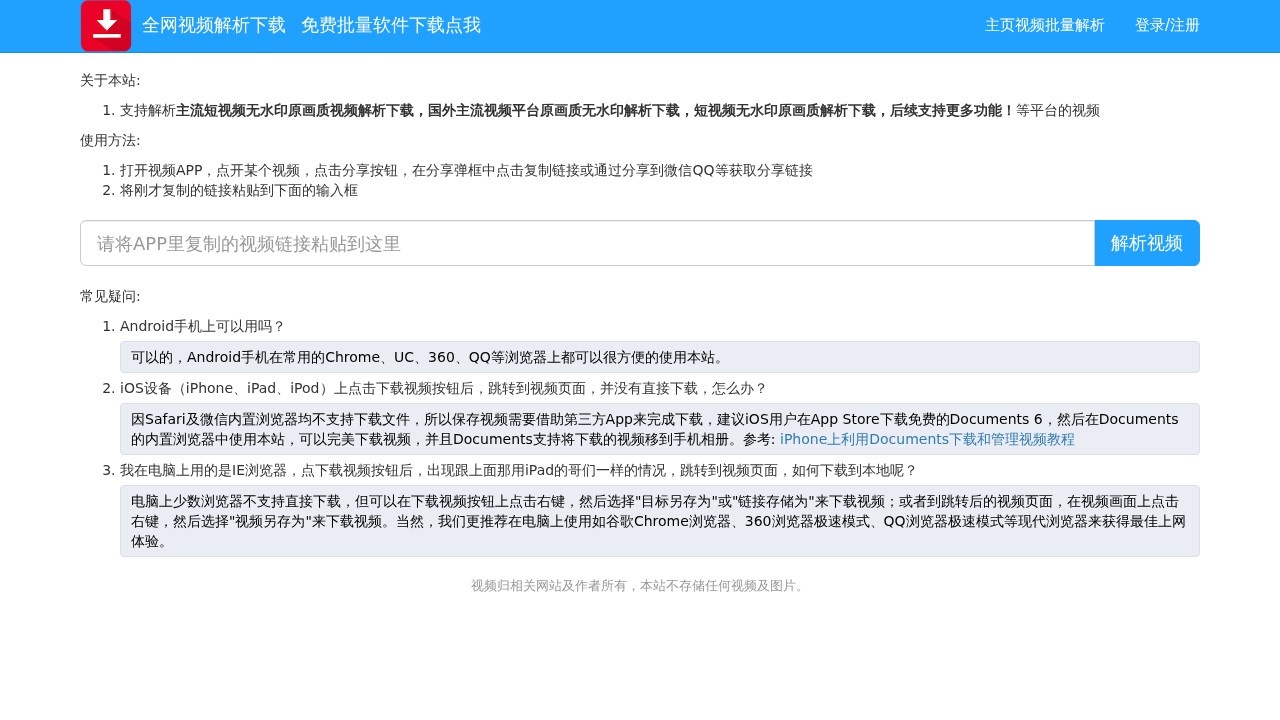Open the iPhone Documents video tutorial link
Viewport: 1280px width, 720px height.
click(x=926, y=439)
